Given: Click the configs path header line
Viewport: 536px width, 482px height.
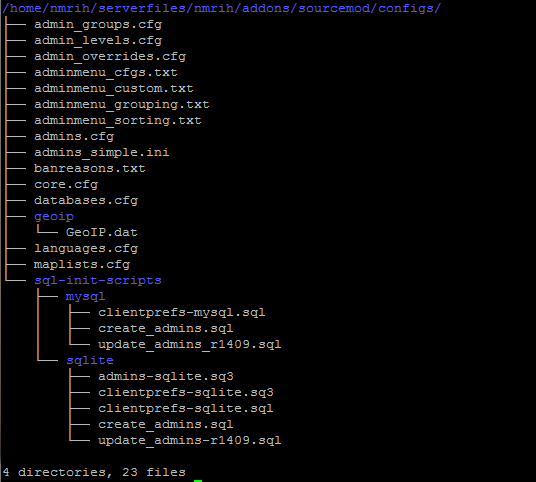Looking at the screenshot, I should pos(222,8).
